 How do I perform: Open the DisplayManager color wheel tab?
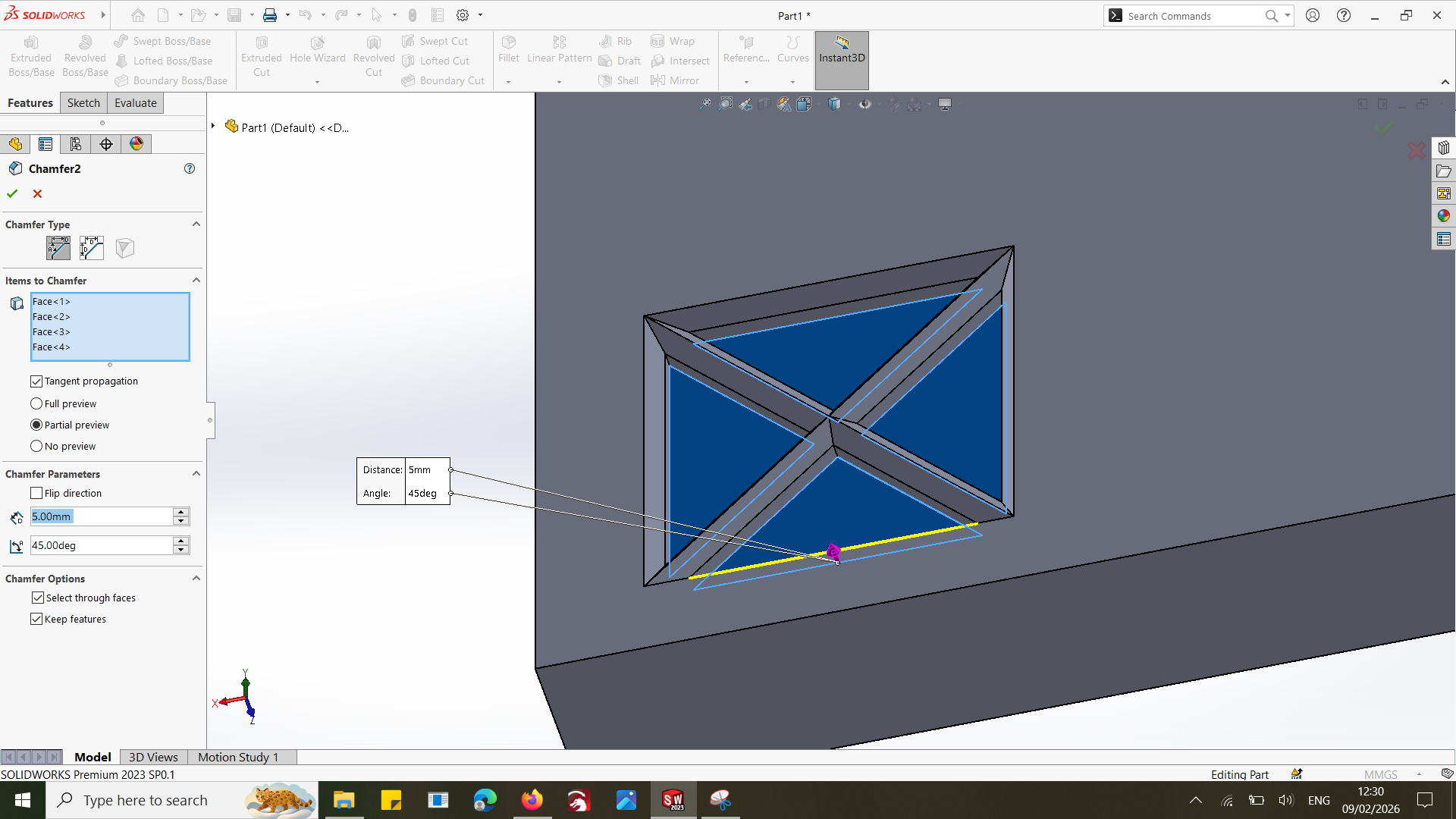[x=136, y=144]
